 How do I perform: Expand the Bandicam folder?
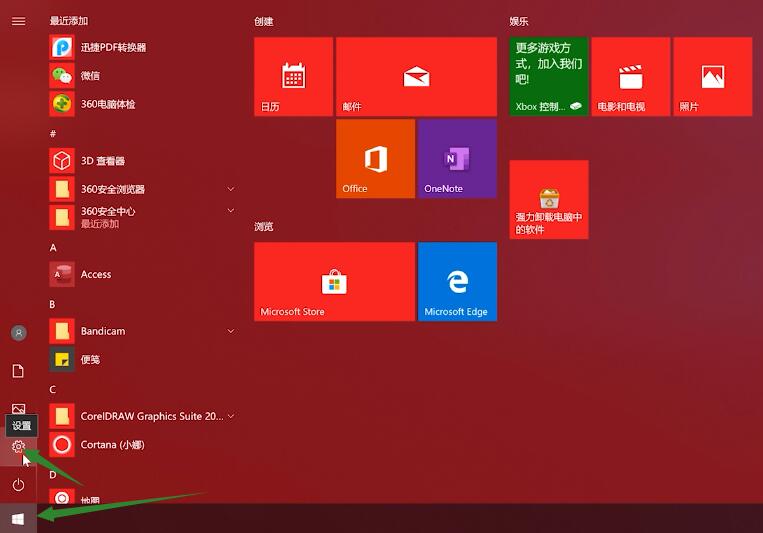click(231, 331)
